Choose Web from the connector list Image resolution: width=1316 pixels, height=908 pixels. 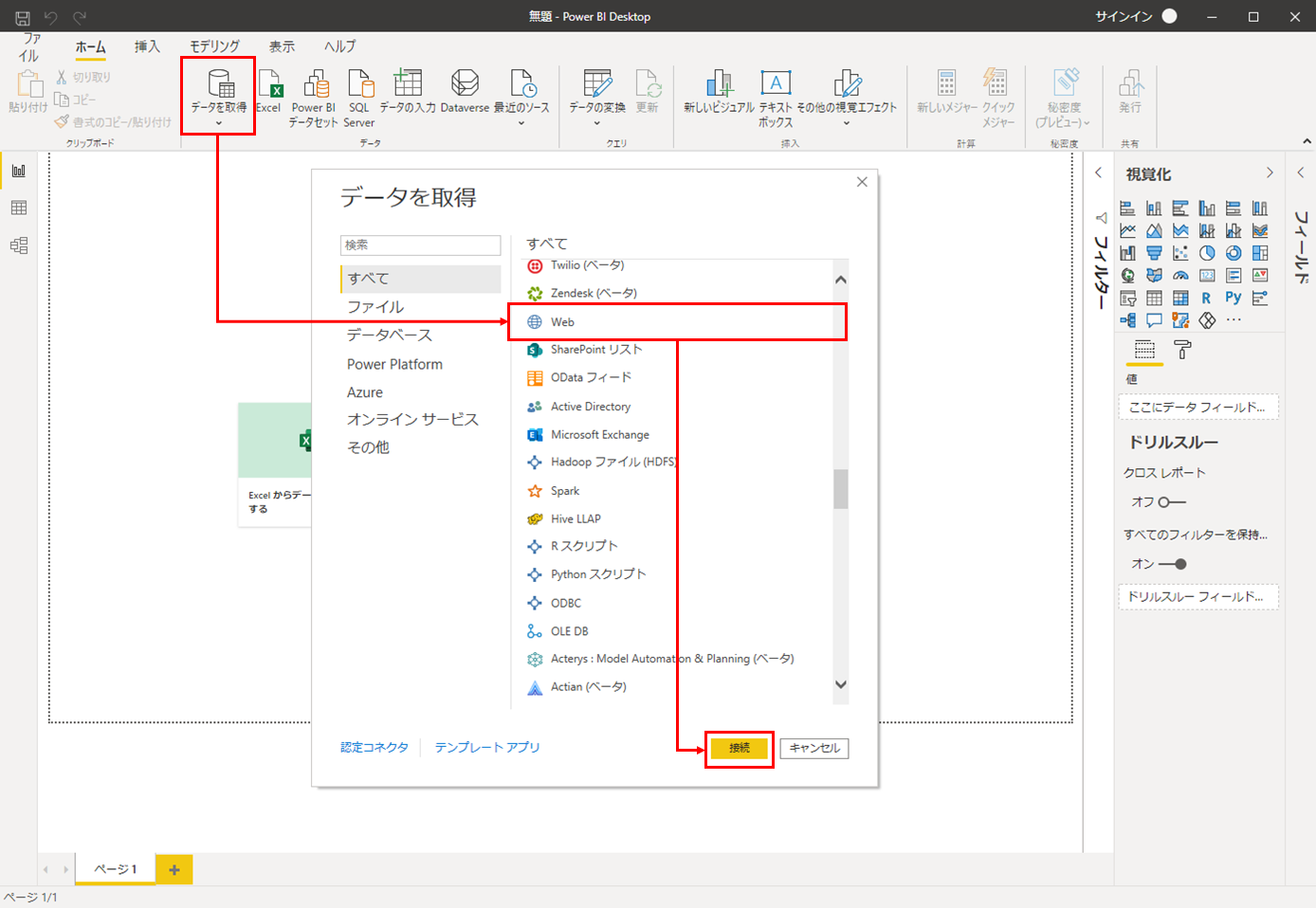pyautogui.click(x=563, y=322)
